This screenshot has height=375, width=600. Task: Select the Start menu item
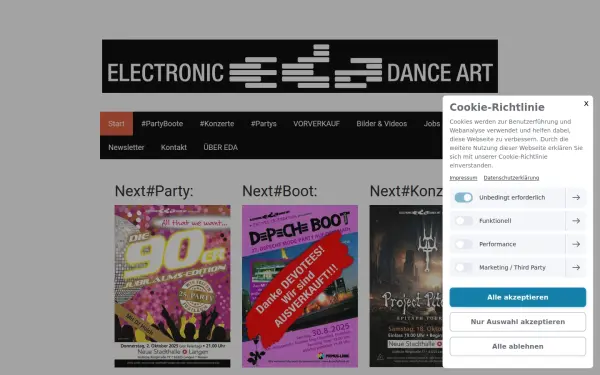[x=116, y=124]
